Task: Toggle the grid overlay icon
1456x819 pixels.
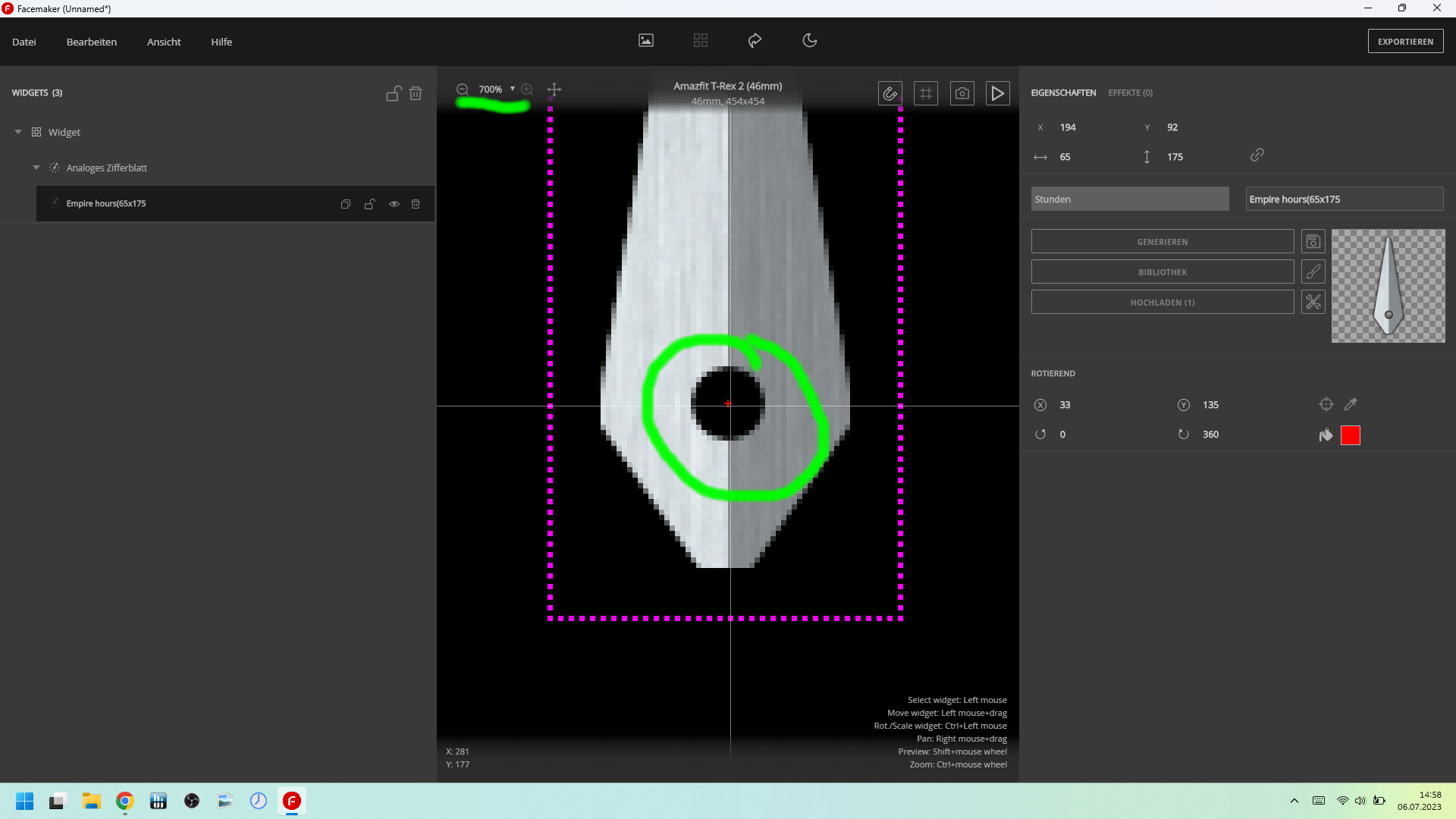Action: pos(926,93)
